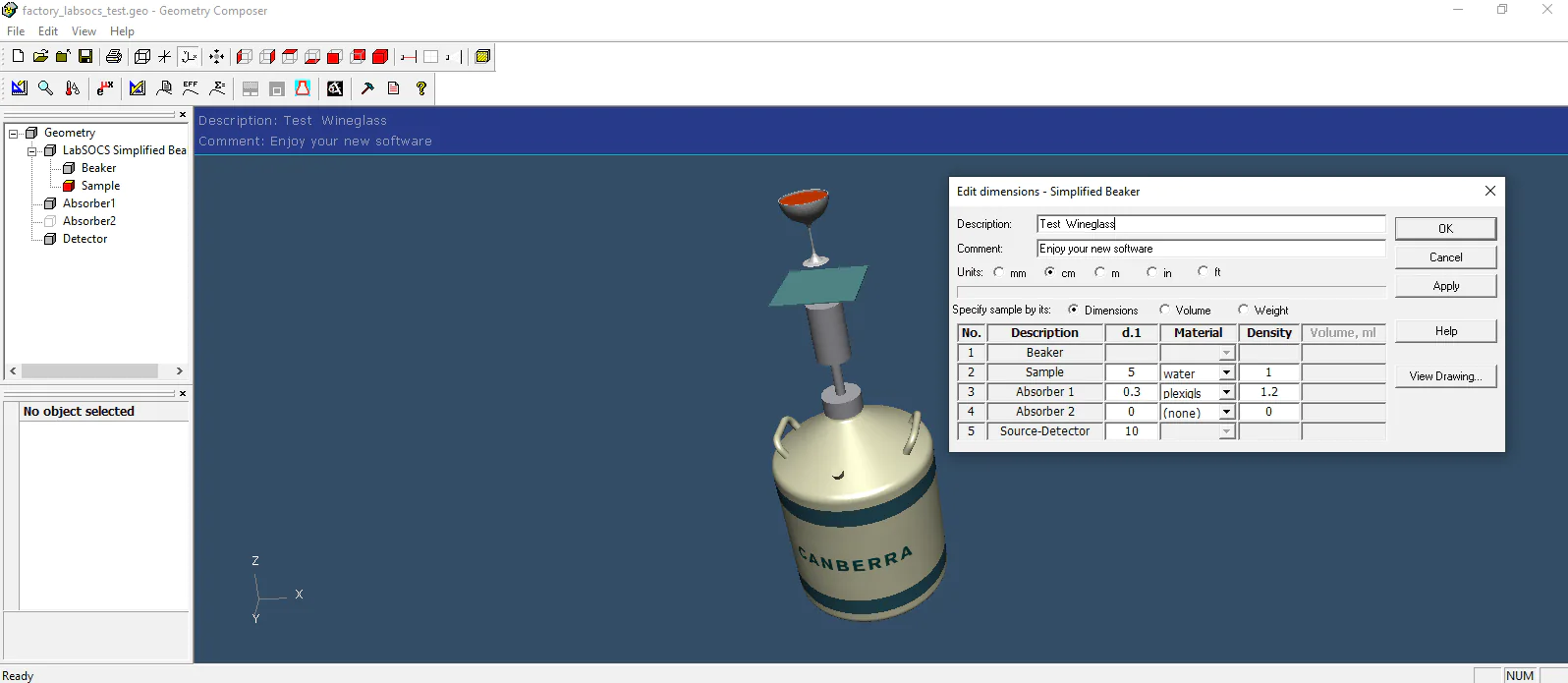Choose the ft units radio button

1203,272
